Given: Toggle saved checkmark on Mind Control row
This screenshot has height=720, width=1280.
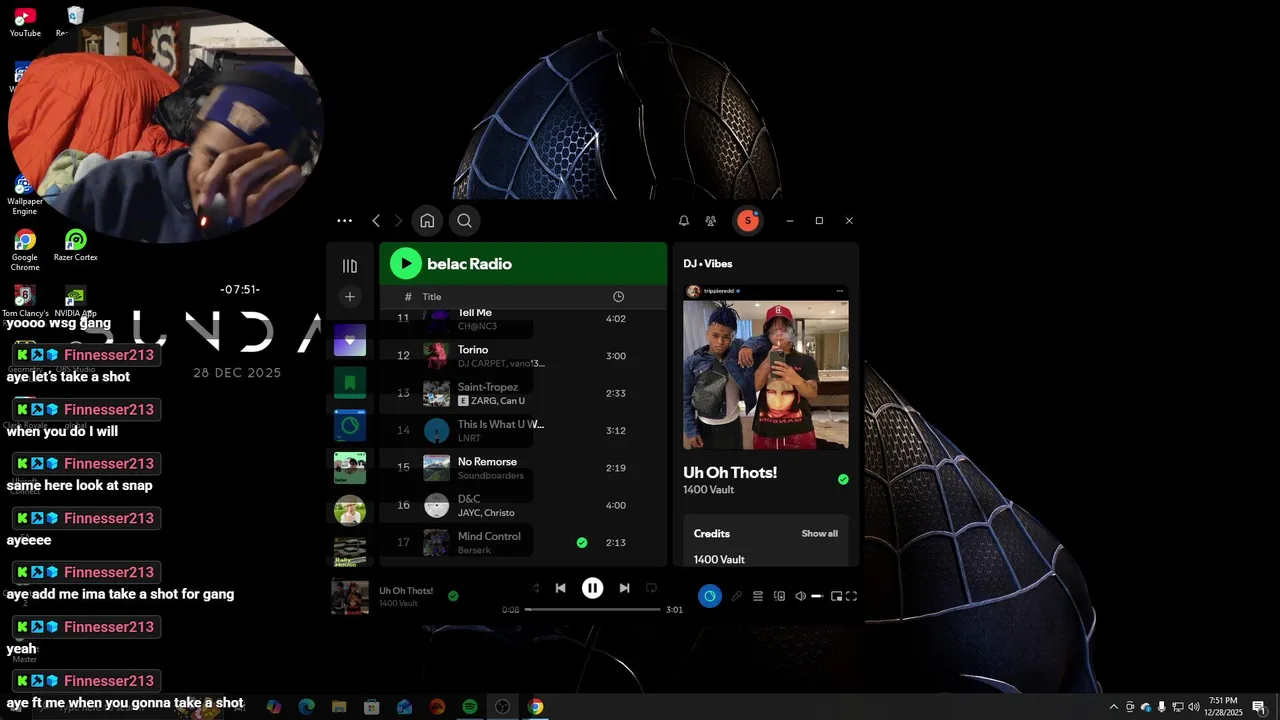Looking at the screenshot, I should (582, 543).
